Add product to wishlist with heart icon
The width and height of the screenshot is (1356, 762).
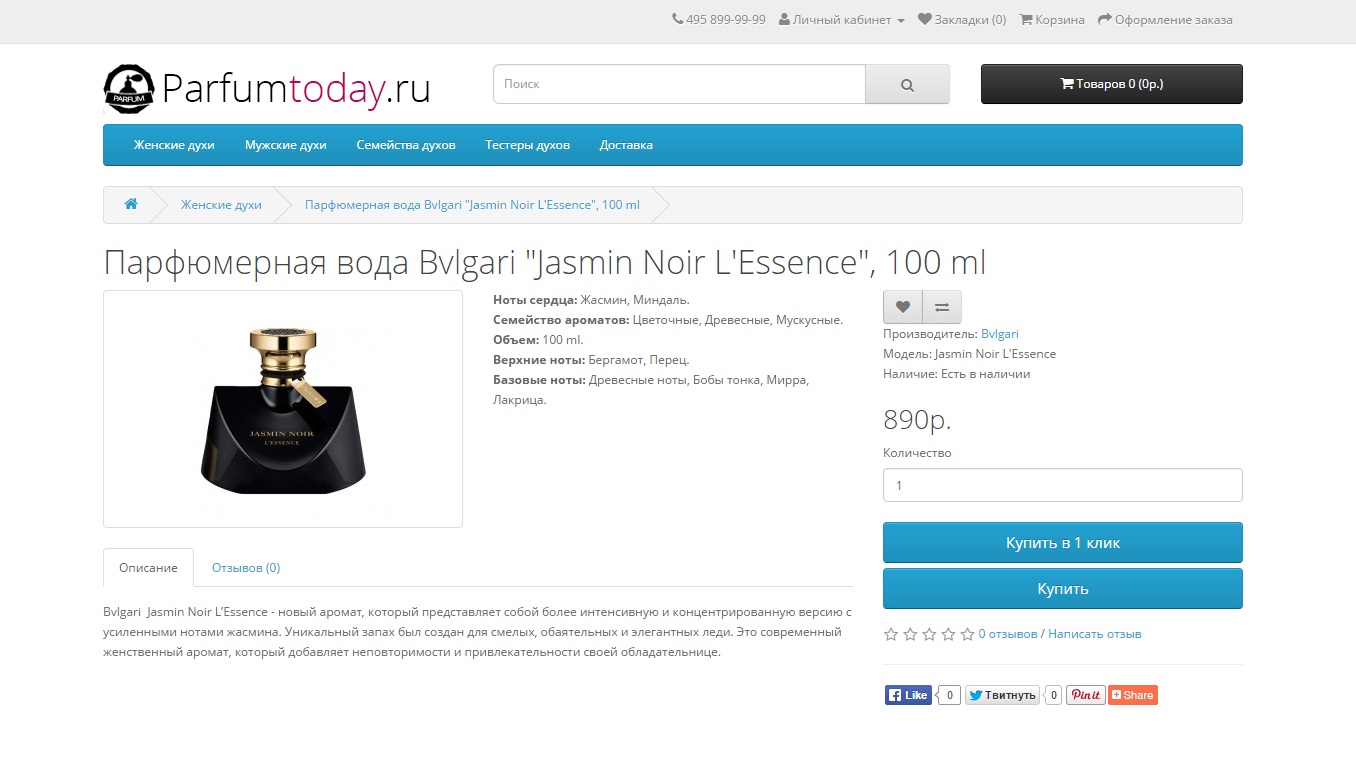pyautogui.click(x=903, y=307)
